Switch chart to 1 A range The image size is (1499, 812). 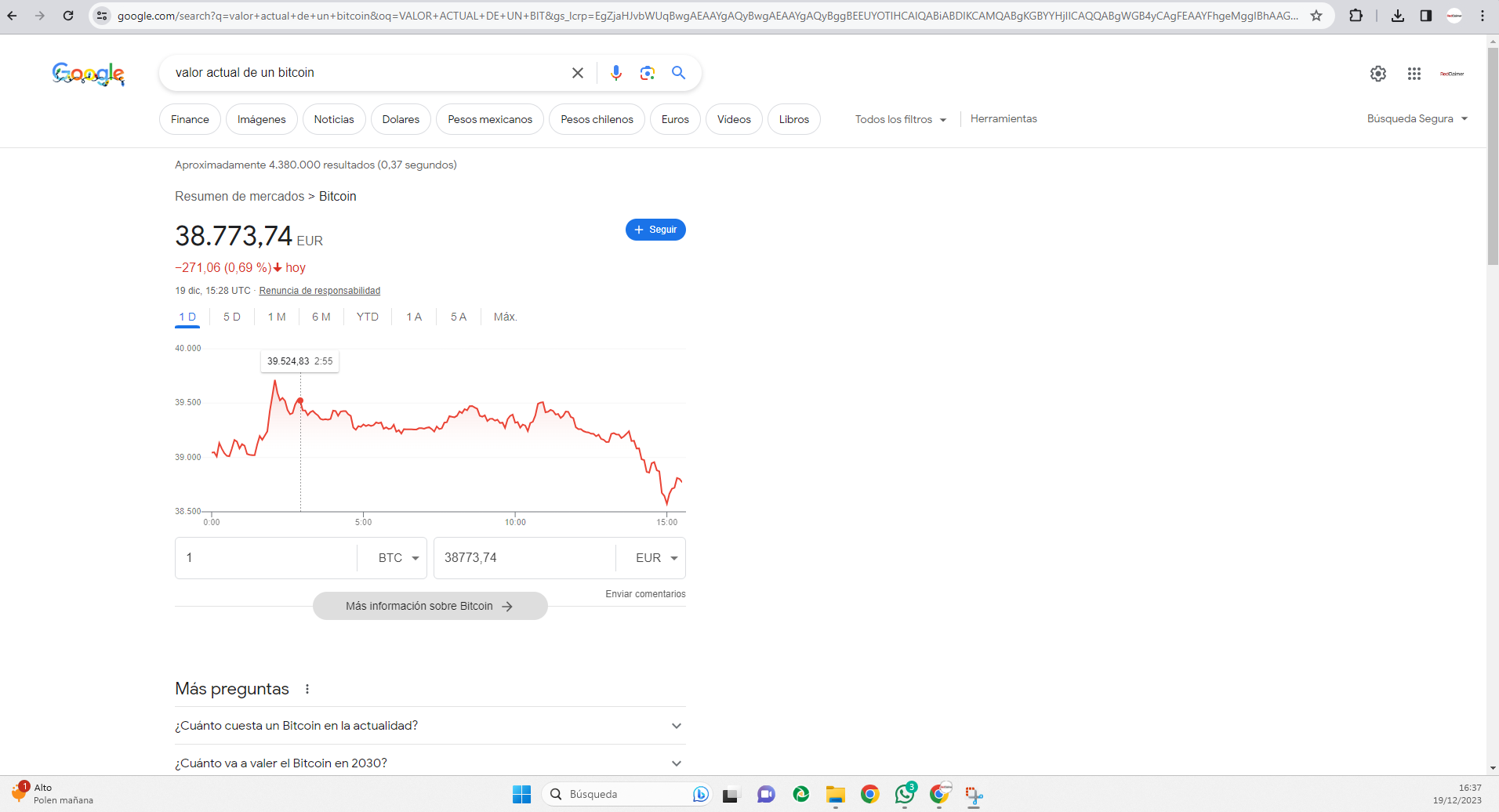pos(414,317)
